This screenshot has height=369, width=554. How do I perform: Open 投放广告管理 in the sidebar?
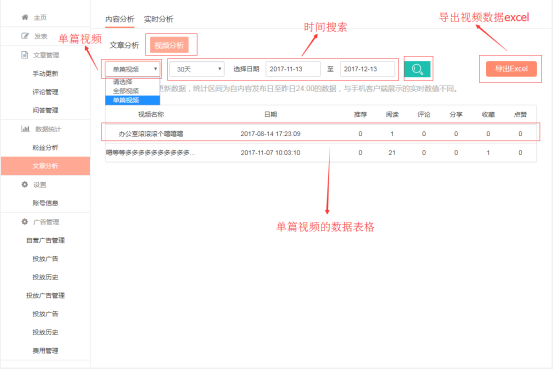point(45,295)
